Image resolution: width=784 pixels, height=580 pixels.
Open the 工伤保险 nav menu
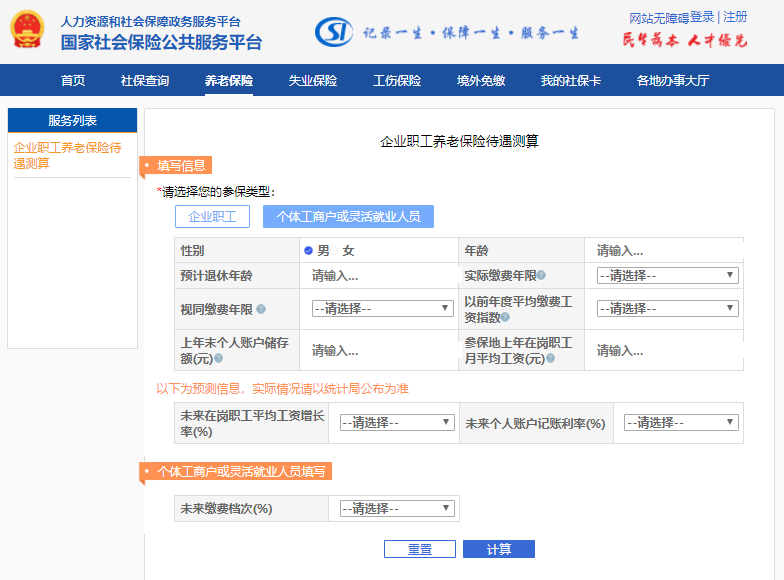(x=397, y=80)
